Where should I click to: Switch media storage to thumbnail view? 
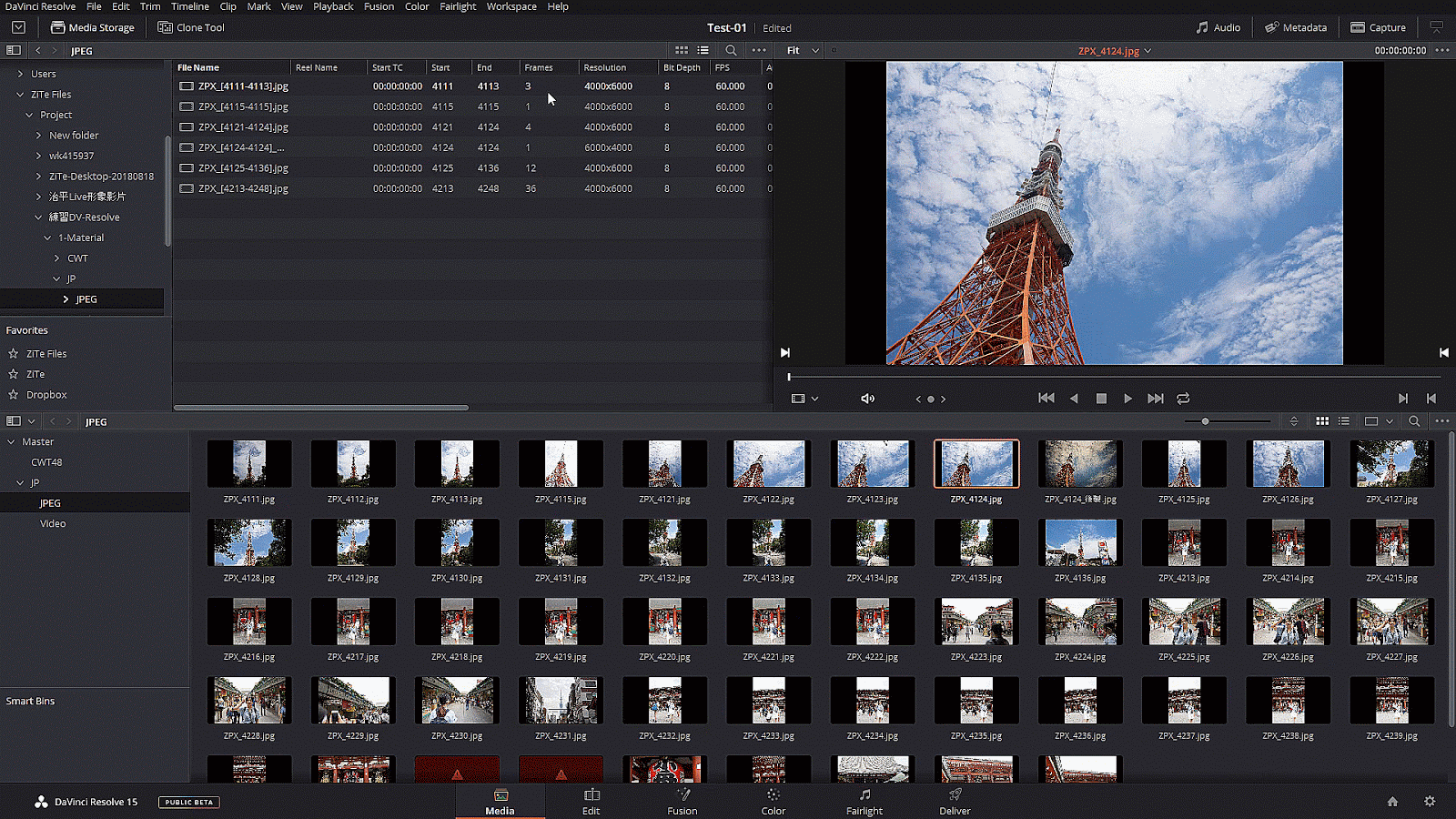pyautogui.click(x=682, y=51)
